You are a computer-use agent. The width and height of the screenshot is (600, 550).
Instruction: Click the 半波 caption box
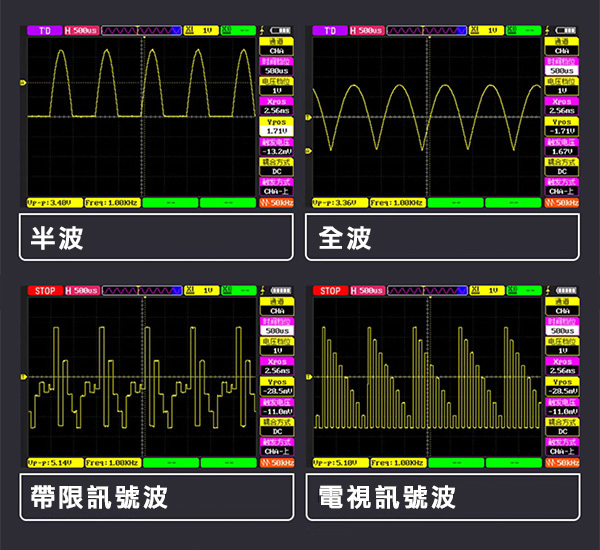click(157, 238)
